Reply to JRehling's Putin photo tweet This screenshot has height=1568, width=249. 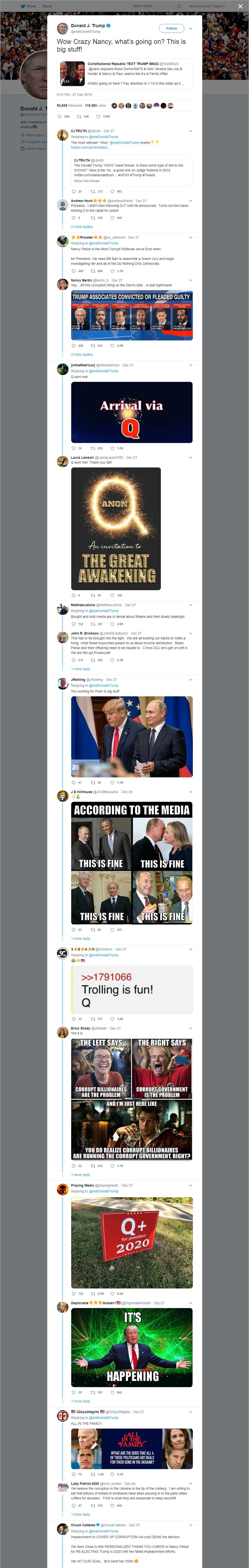[74, 783]
